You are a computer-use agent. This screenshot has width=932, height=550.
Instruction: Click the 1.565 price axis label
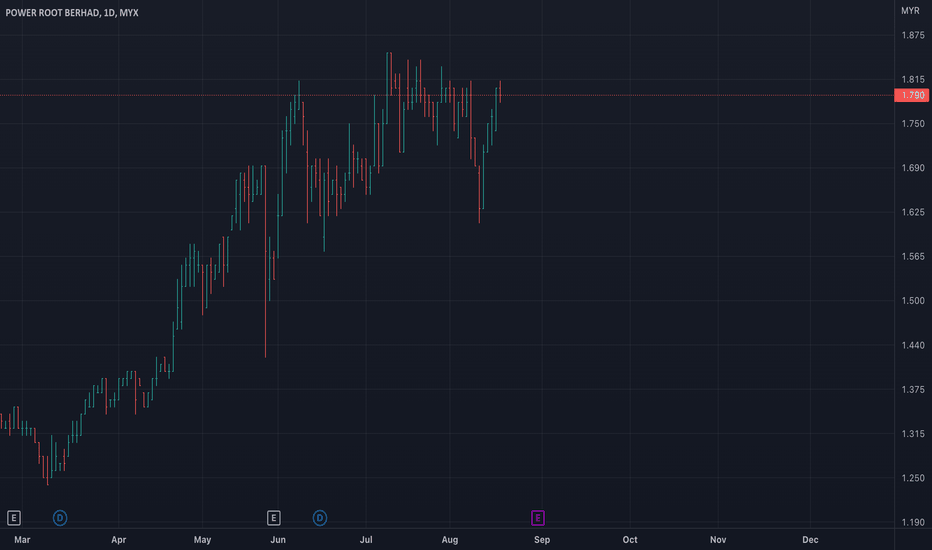[913, 257]
